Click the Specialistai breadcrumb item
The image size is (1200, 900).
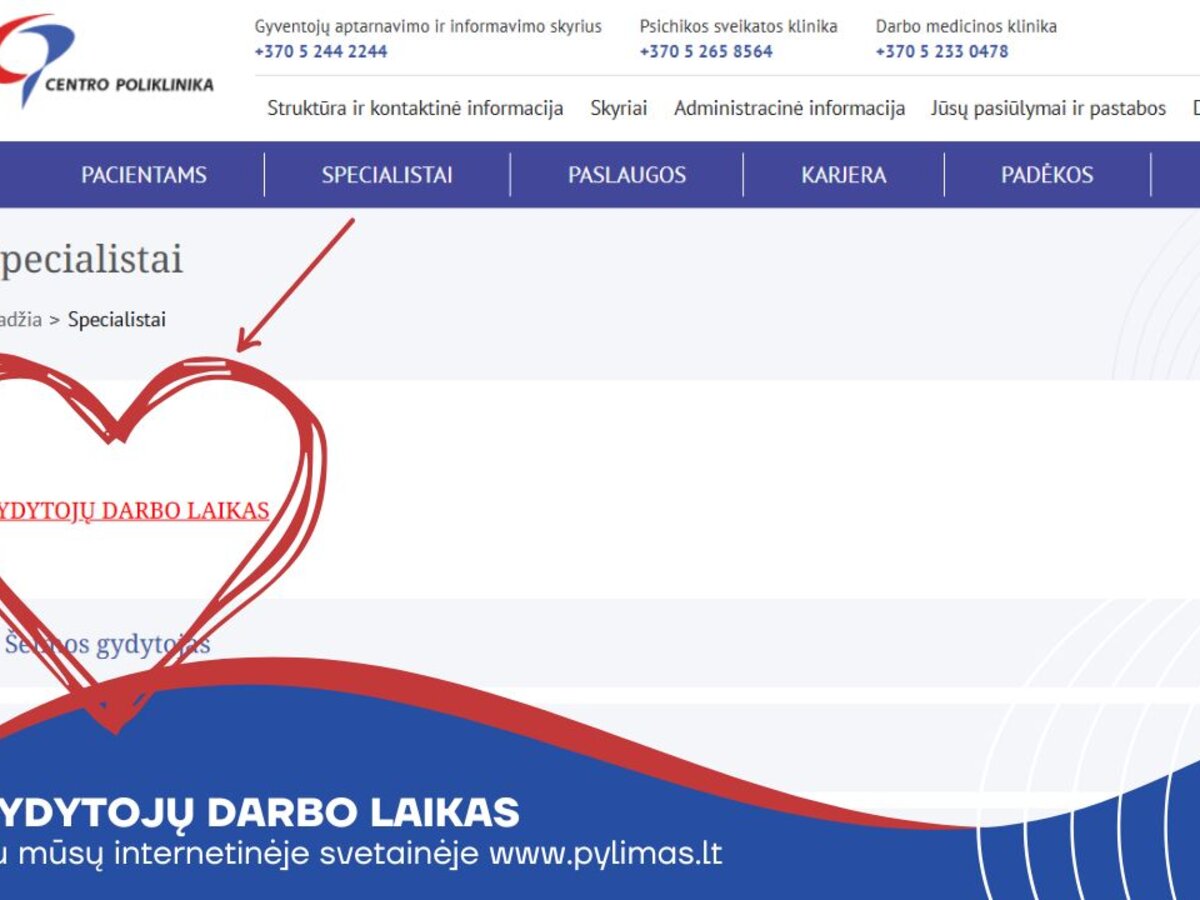117,320
